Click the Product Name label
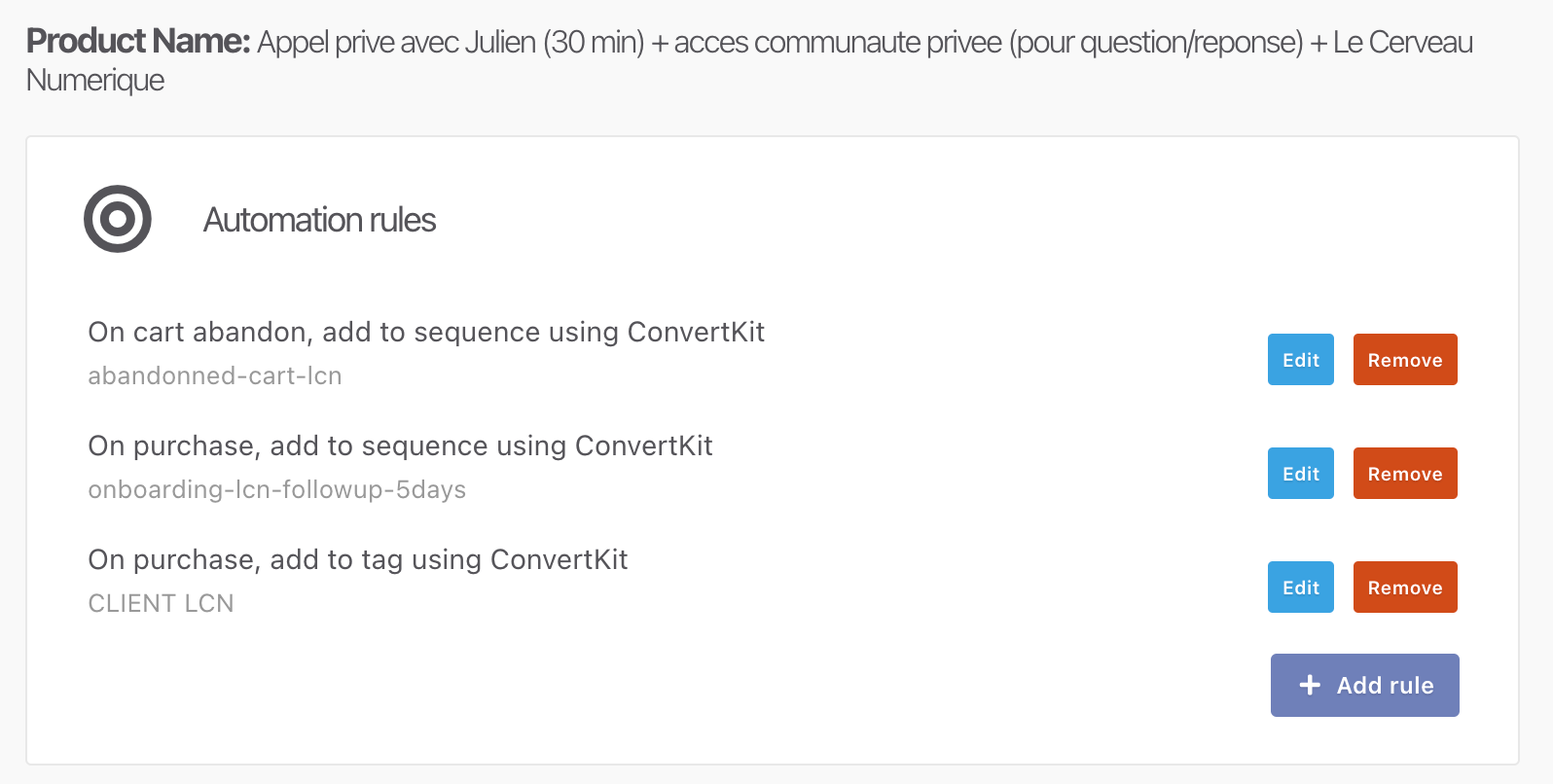The image size is (1553, 784). click(x=138, y=42)
